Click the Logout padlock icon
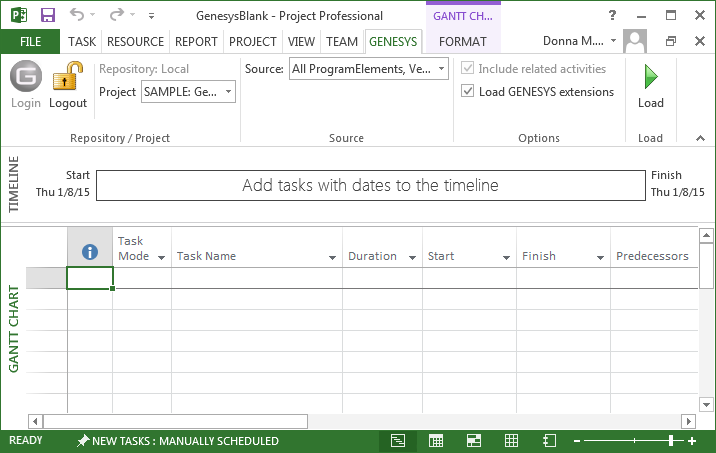Viewport: 716px width, 453px height. (x=68, y=76)
